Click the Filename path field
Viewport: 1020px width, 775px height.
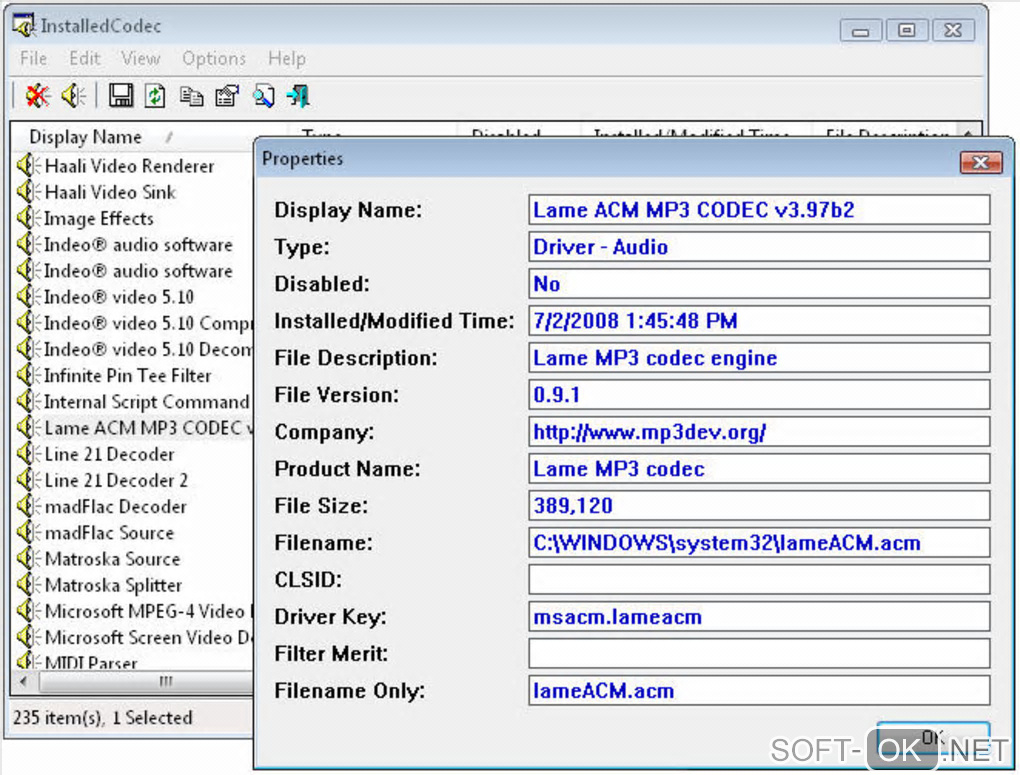pos(759,543)
